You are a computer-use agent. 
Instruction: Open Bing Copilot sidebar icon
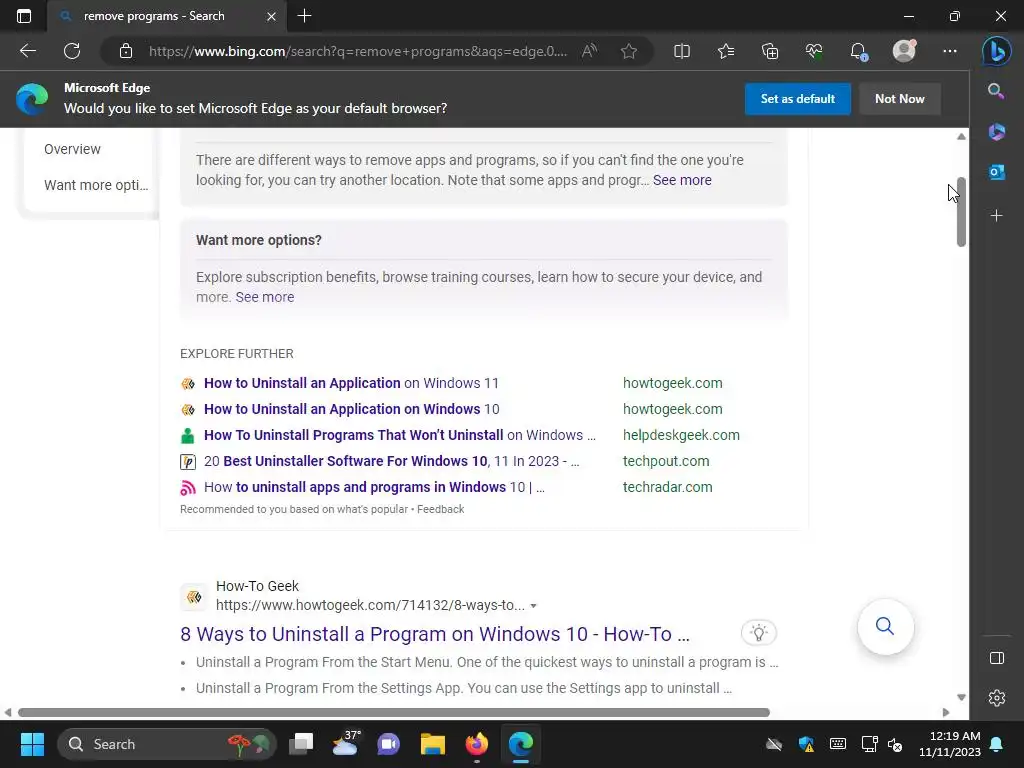(x=997, y=51)
